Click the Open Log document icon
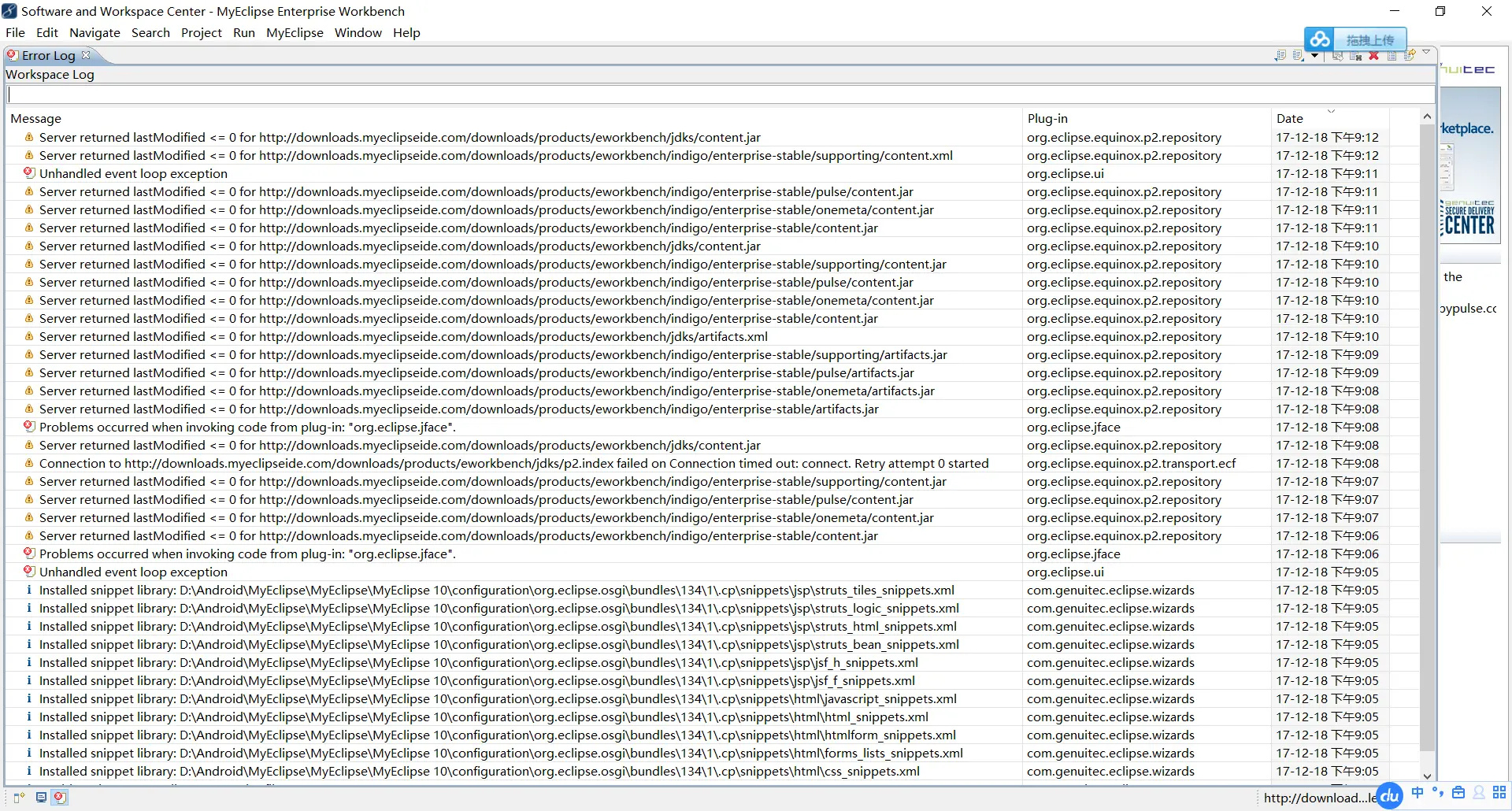 pos(1392,55)
